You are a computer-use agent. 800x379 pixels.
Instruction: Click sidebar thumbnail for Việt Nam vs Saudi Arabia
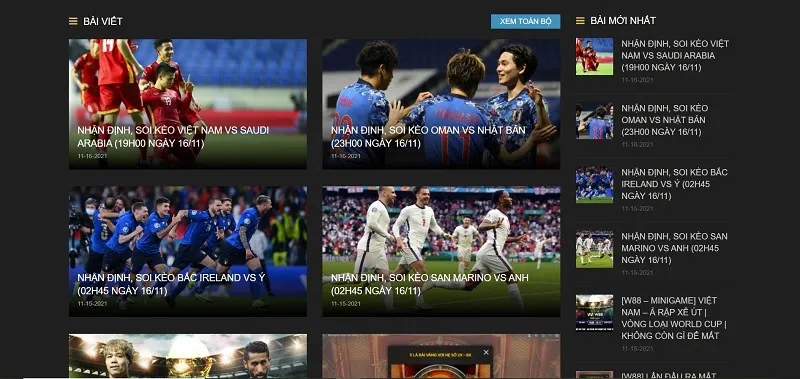[x=594, y=57]
